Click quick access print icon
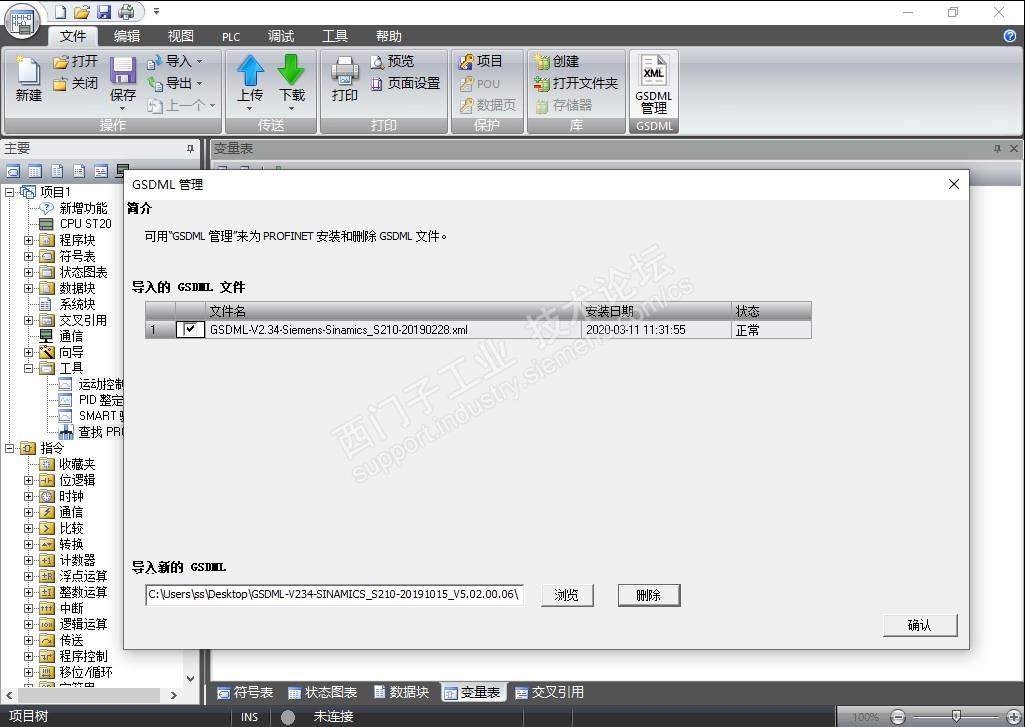 tap(126, 11)
